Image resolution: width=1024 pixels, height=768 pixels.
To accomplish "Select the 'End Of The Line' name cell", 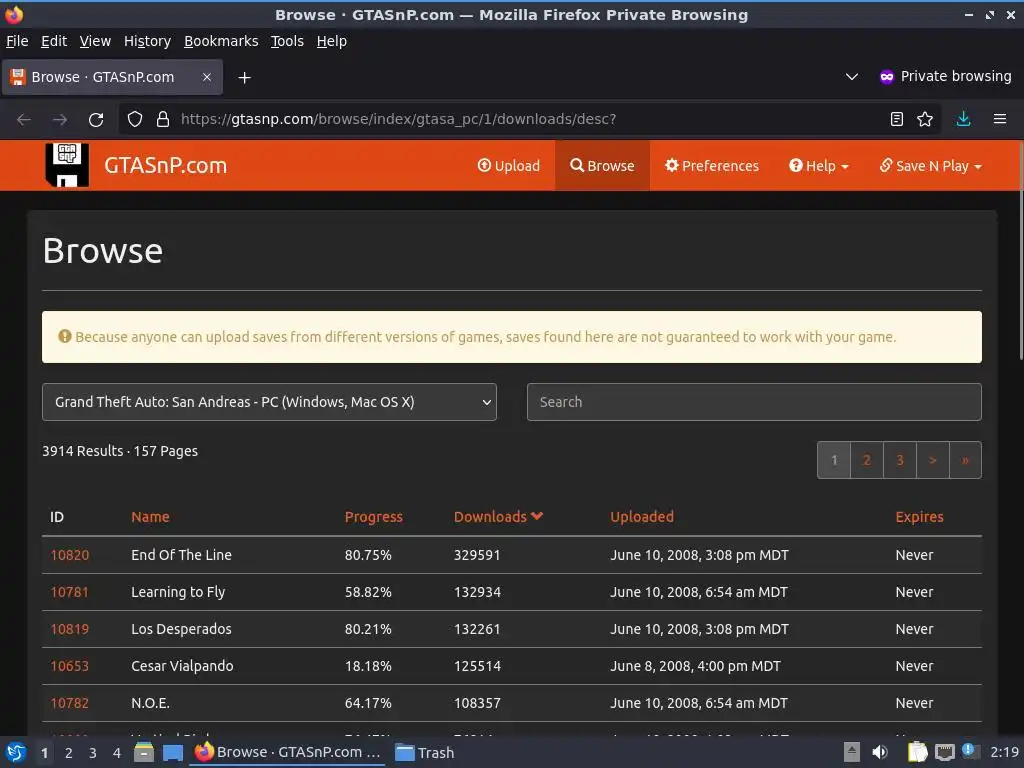I will pos(182,555).
